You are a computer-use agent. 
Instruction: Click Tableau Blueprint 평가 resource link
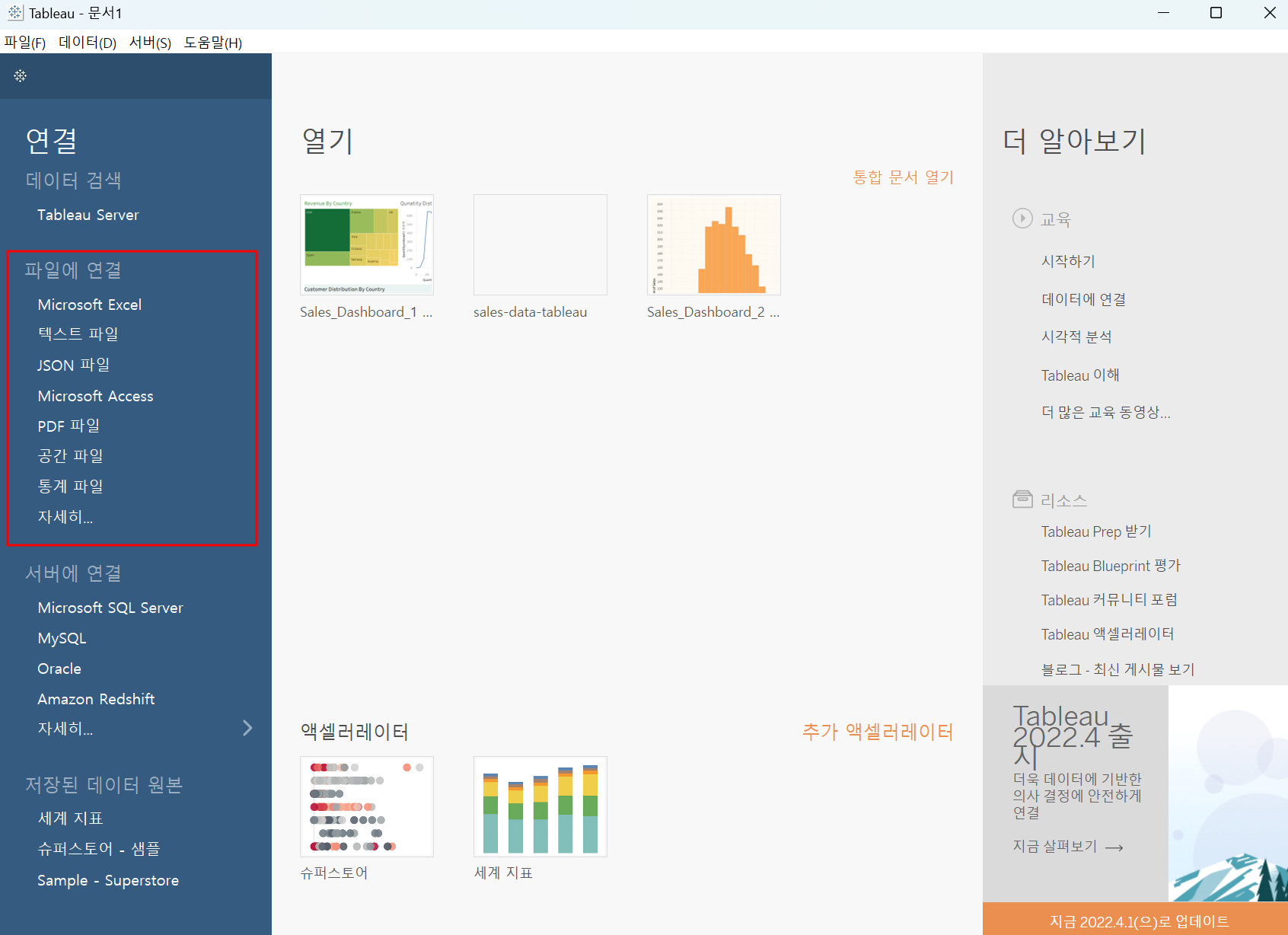[1111, 566]
